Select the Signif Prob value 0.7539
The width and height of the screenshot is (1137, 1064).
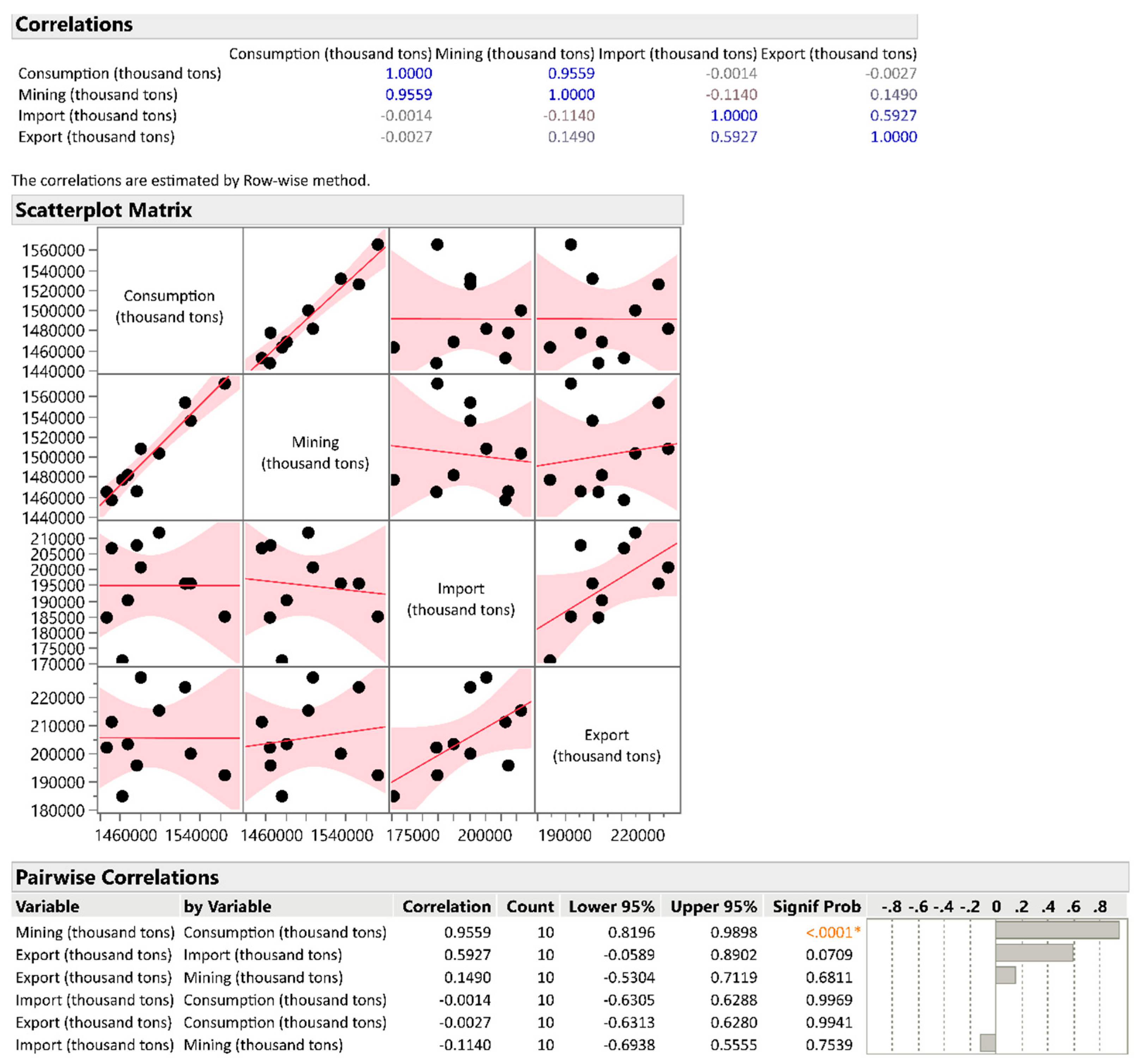click(x=829, y=1045)
